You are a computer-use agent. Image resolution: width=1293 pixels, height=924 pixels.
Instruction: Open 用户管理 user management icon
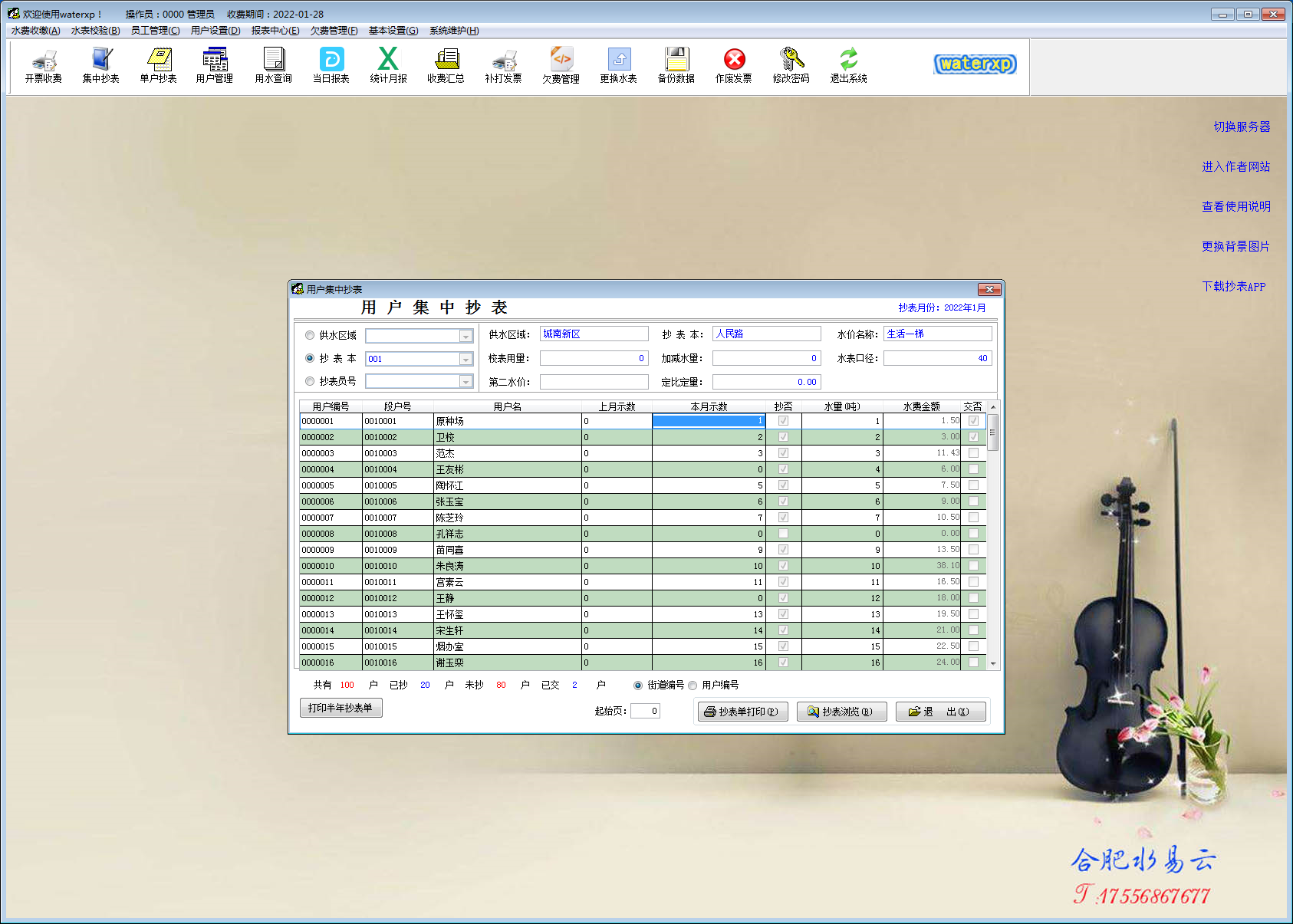(215, 65)
